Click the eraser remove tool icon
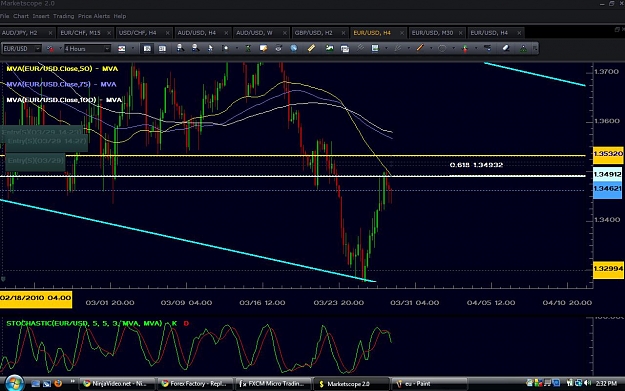 [506, 48]
